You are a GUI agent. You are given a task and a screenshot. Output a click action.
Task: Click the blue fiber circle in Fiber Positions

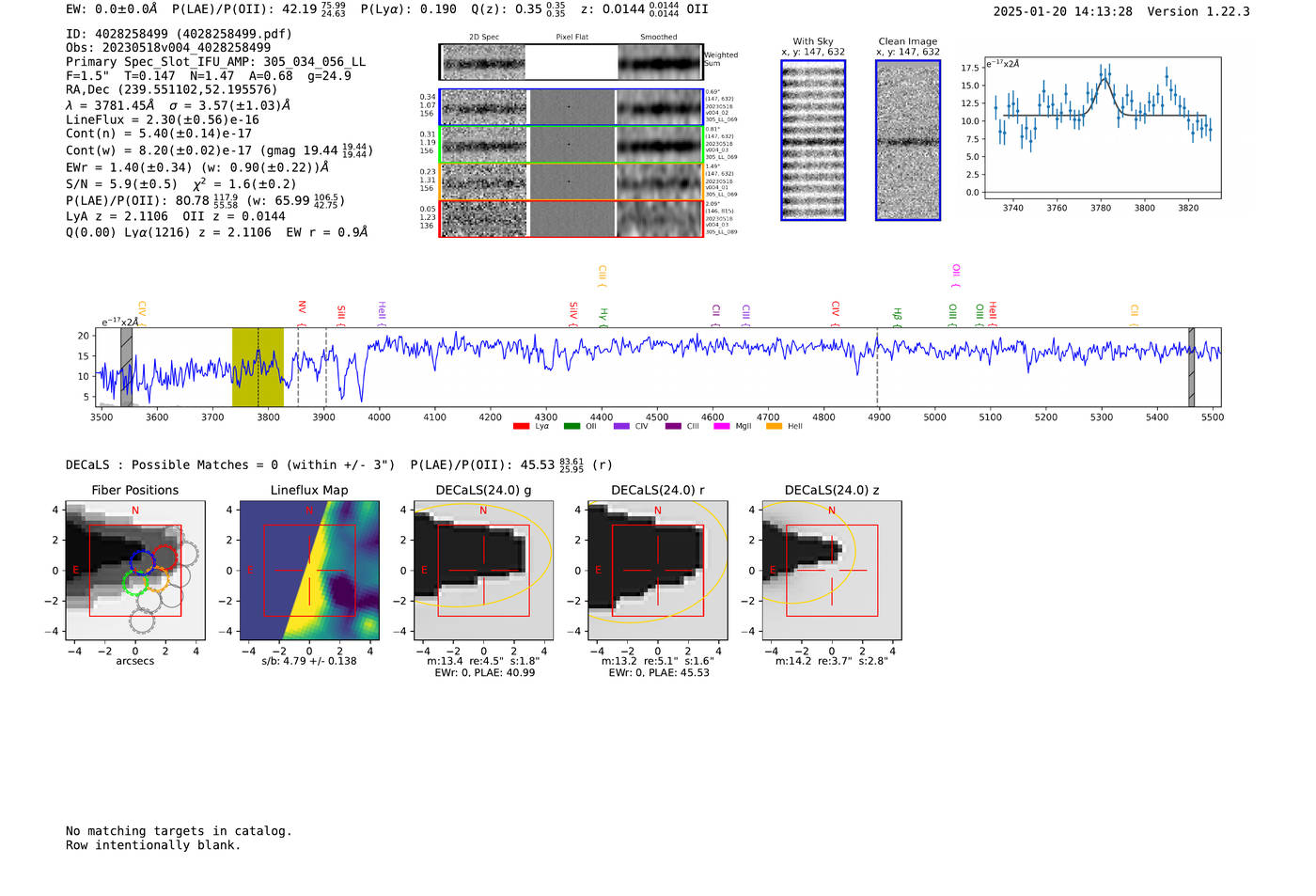coord(142,562)
